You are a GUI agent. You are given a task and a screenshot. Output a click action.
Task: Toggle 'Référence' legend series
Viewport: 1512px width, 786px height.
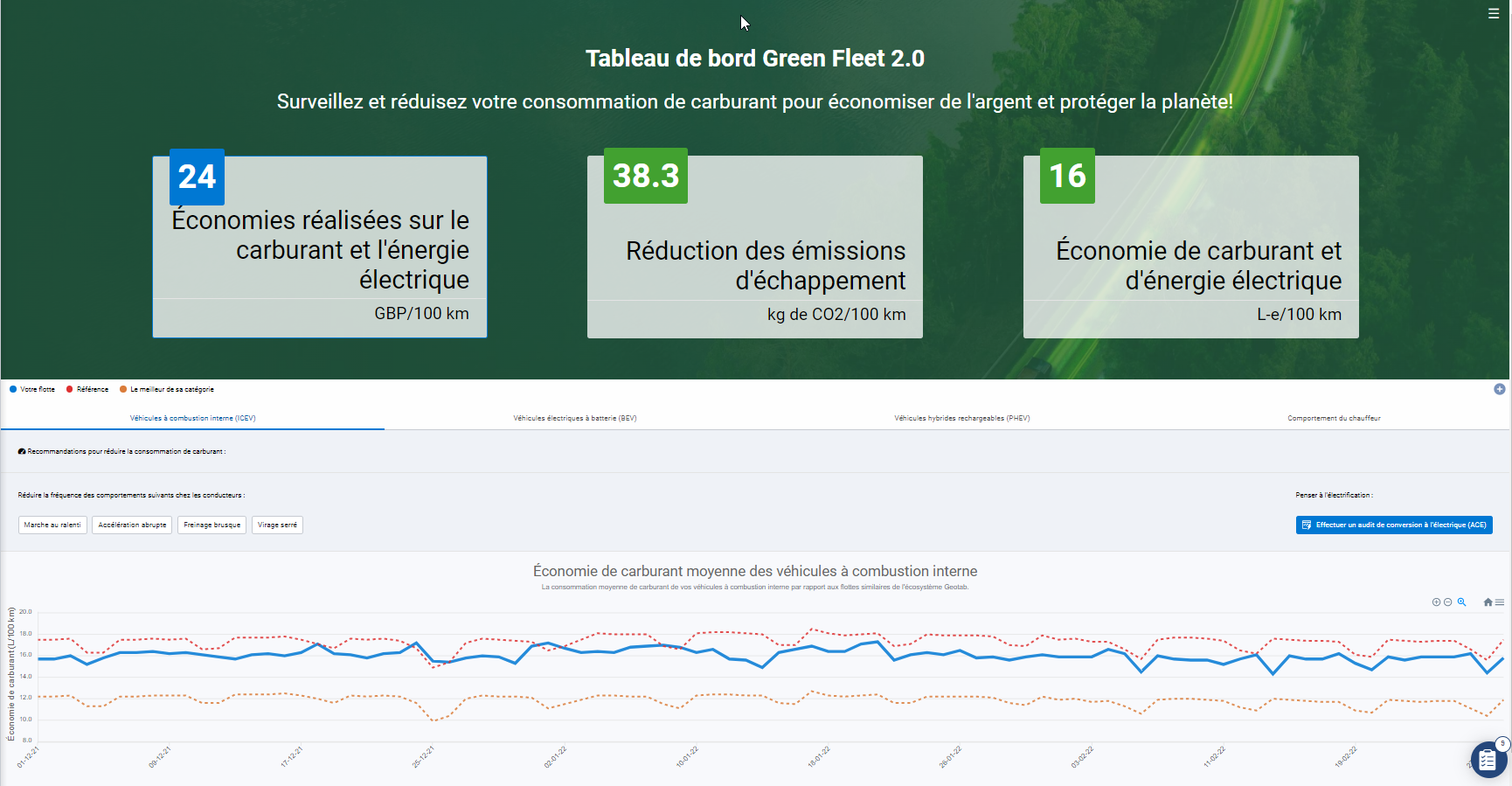(87, 389)
